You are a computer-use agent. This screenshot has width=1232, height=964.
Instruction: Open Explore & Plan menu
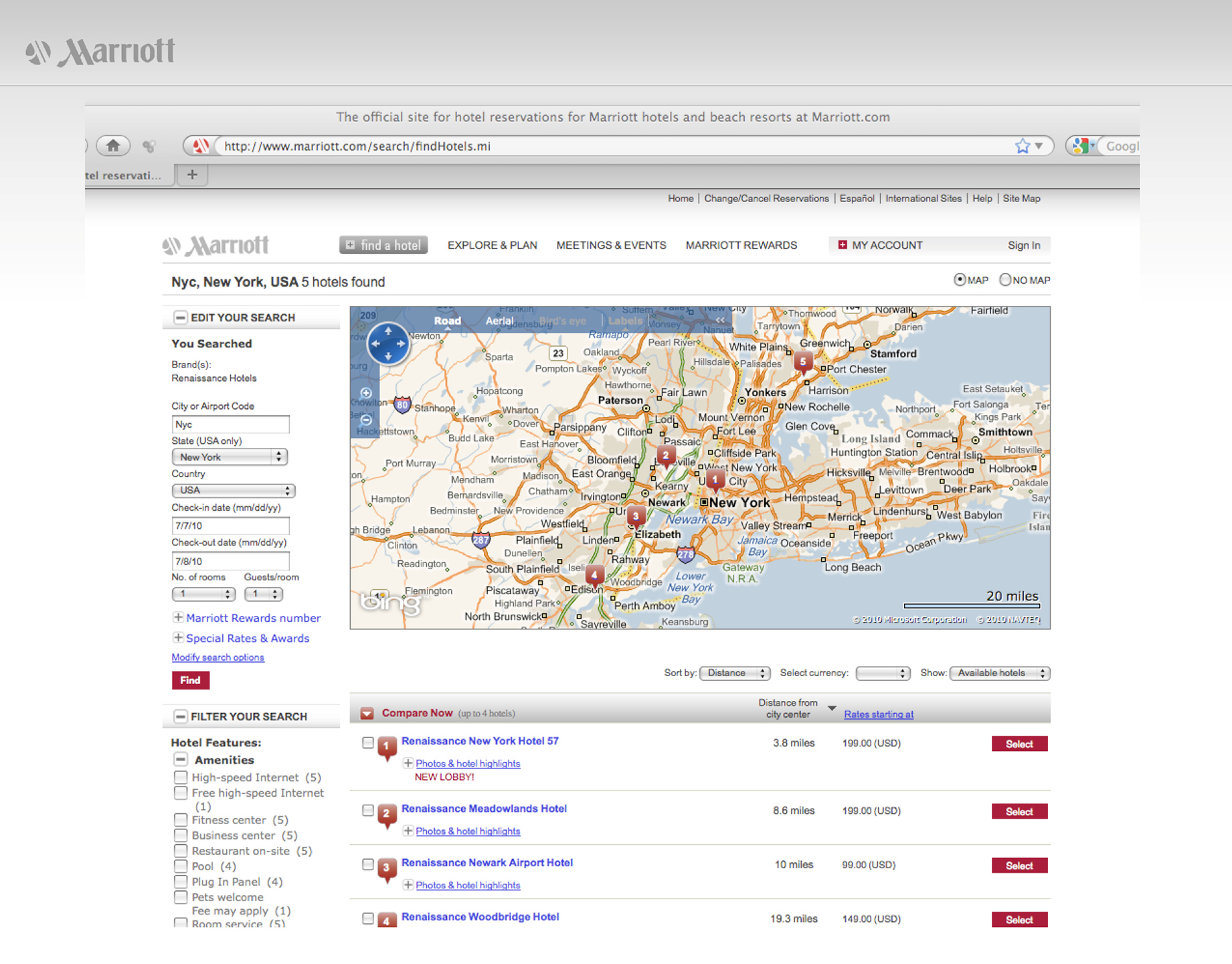coord(493,246)
